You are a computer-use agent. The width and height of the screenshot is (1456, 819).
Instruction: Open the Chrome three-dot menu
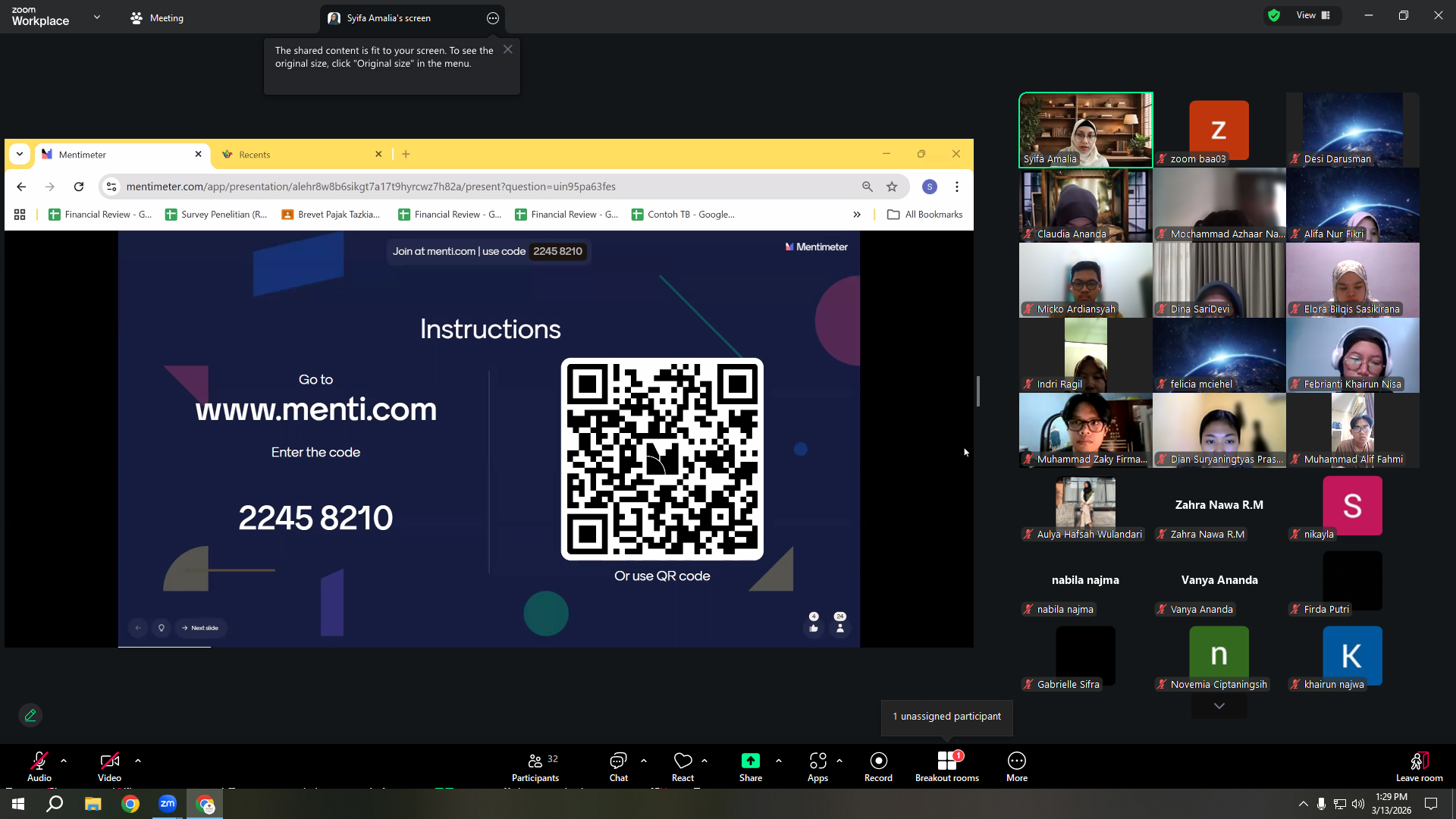pos(957,187)
